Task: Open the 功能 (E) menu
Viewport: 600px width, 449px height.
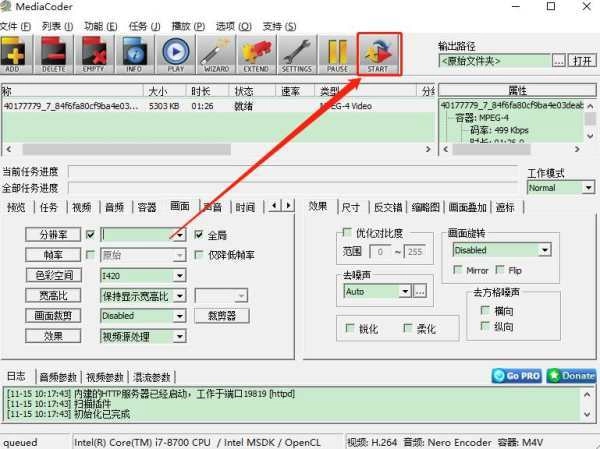Action: tap(99, 25)
